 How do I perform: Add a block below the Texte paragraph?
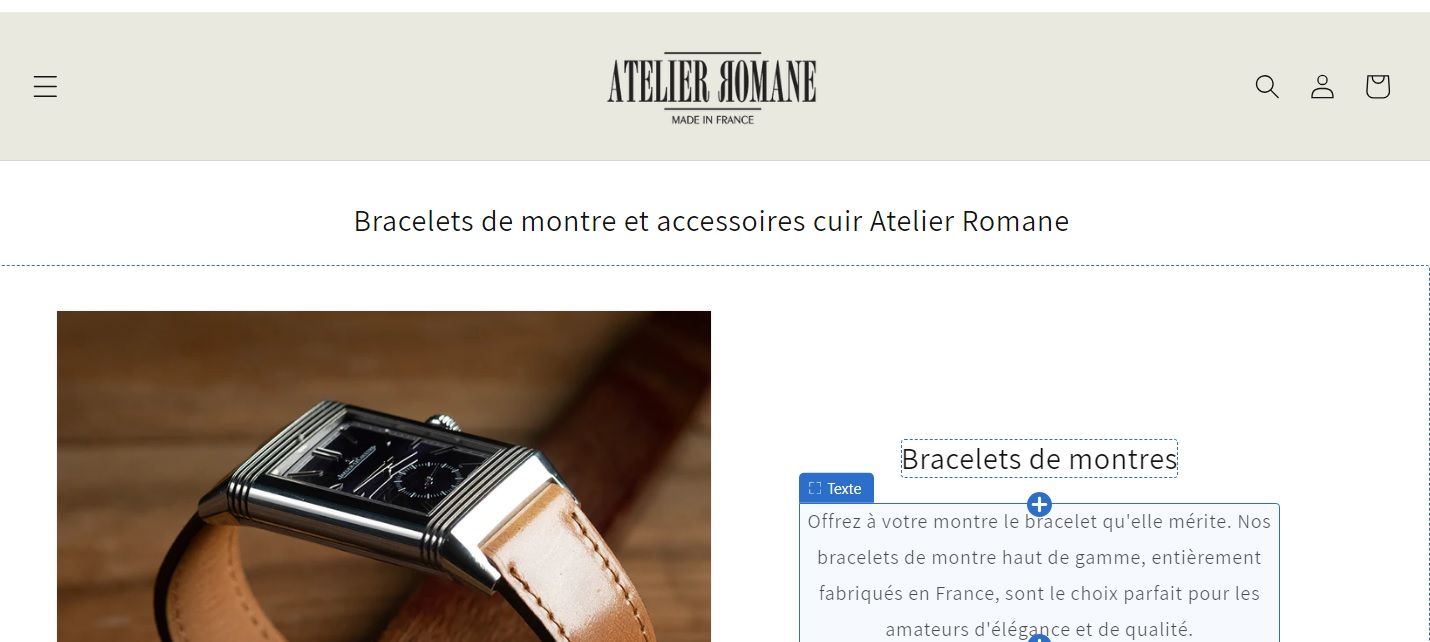coord(1039,638)
